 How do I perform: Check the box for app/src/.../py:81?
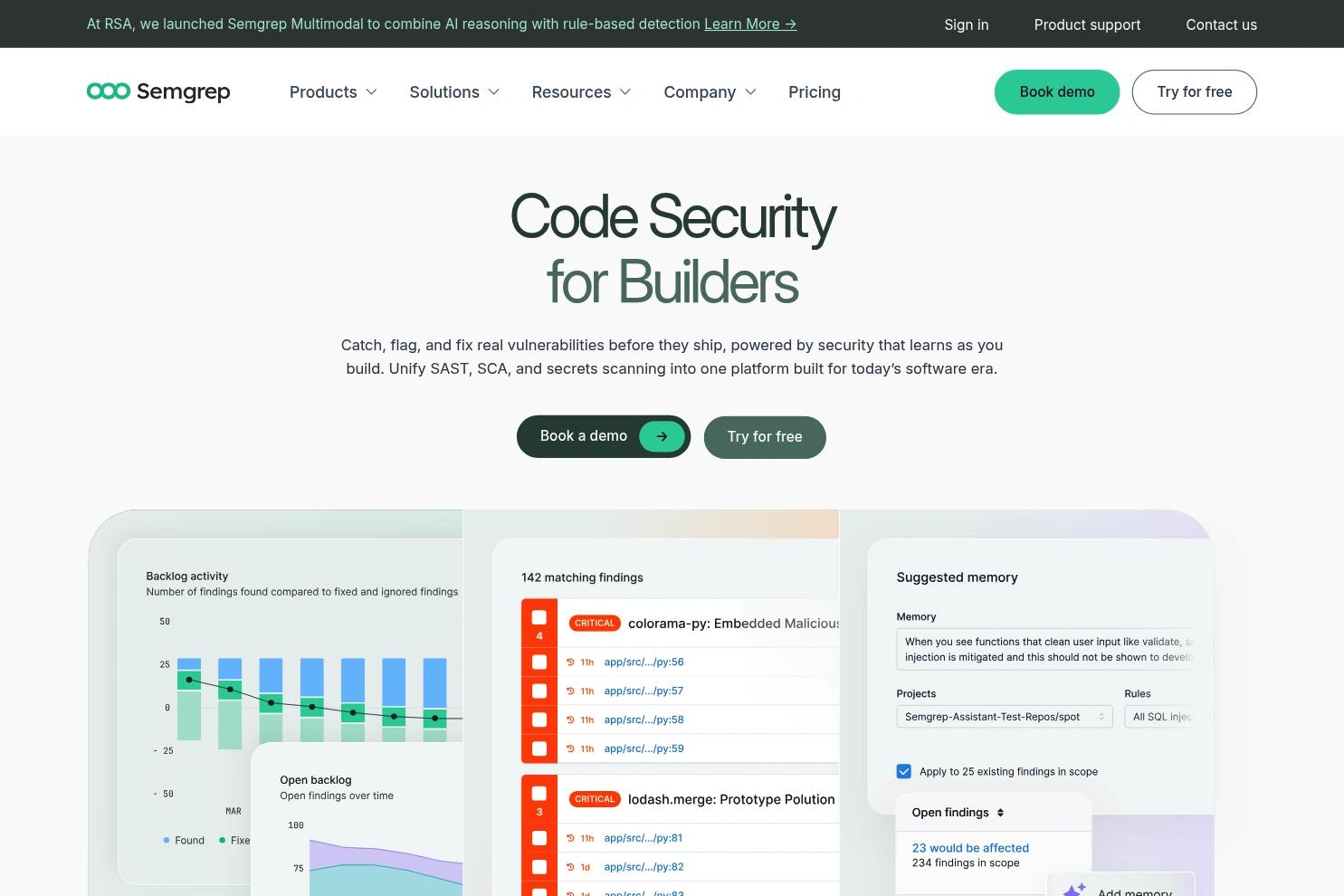click(x=539, y=839)
